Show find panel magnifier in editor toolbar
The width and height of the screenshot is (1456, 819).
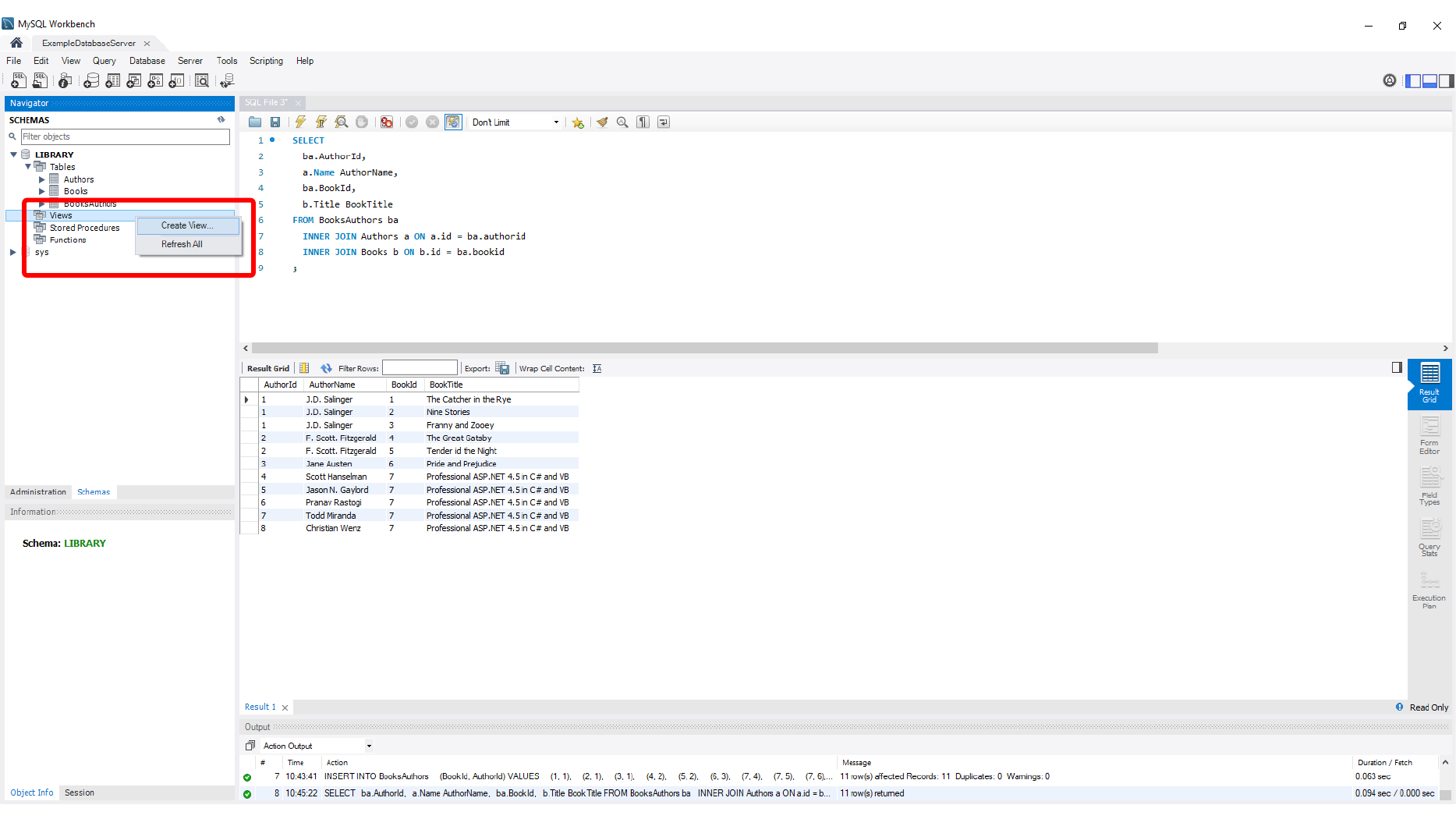click(622, 122)
